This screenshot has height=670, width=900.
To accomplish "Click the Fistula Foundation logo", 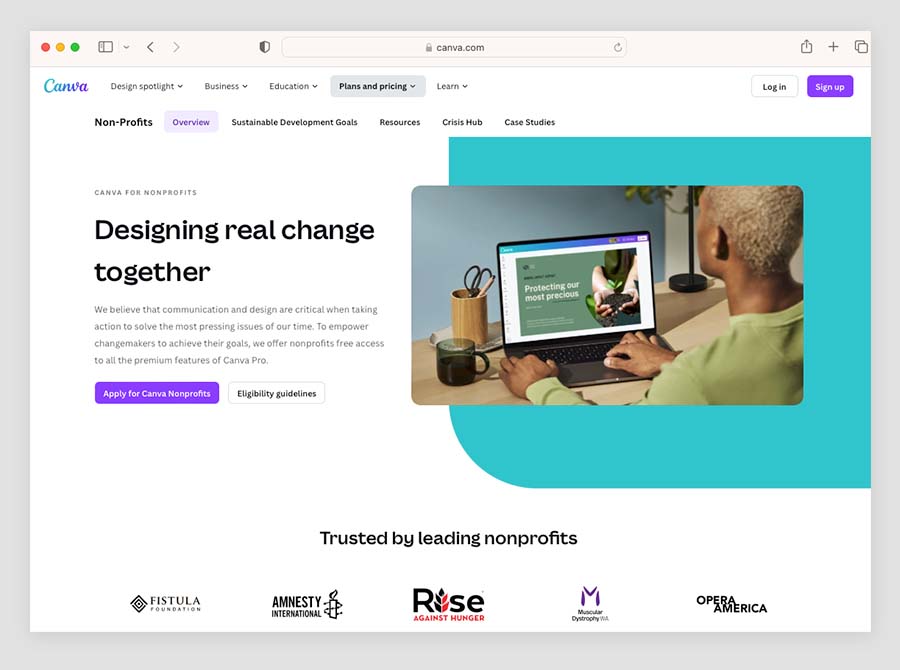I will coord(166,603).
